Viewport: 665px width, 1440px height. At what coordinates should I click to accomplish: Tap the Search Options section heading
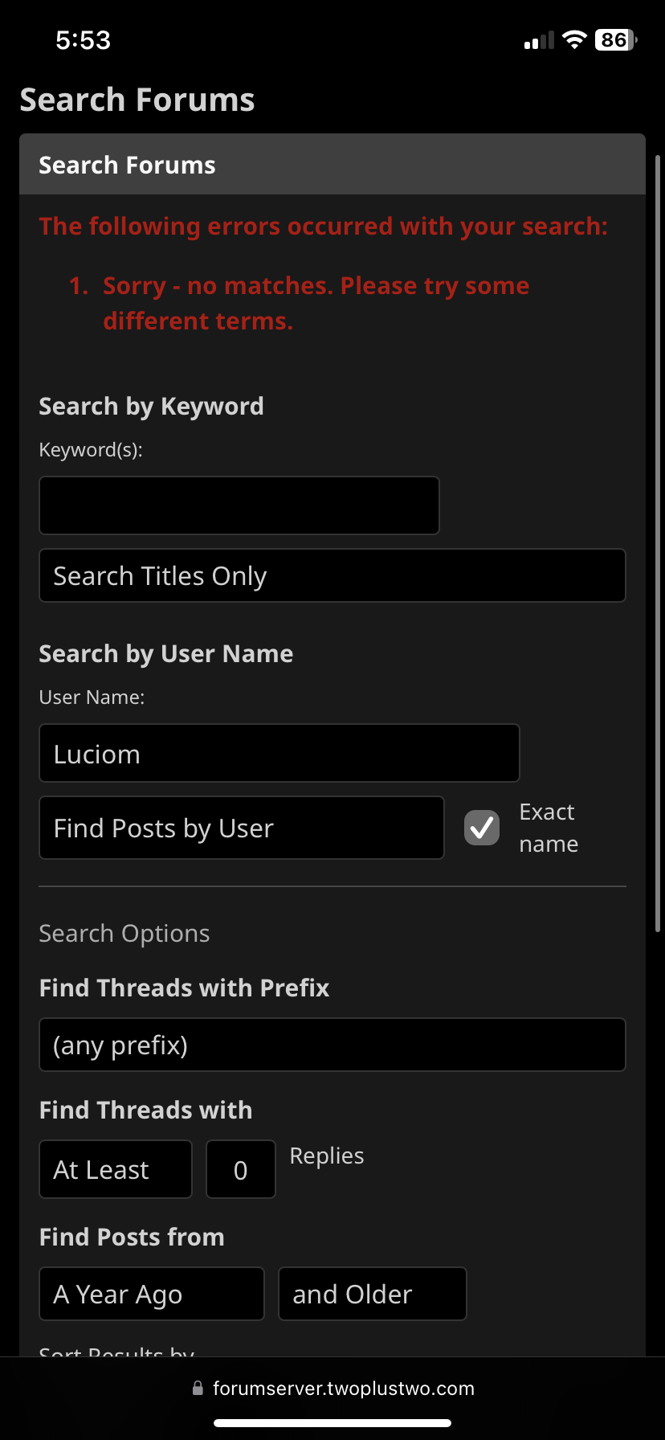(x=124, y=933)
